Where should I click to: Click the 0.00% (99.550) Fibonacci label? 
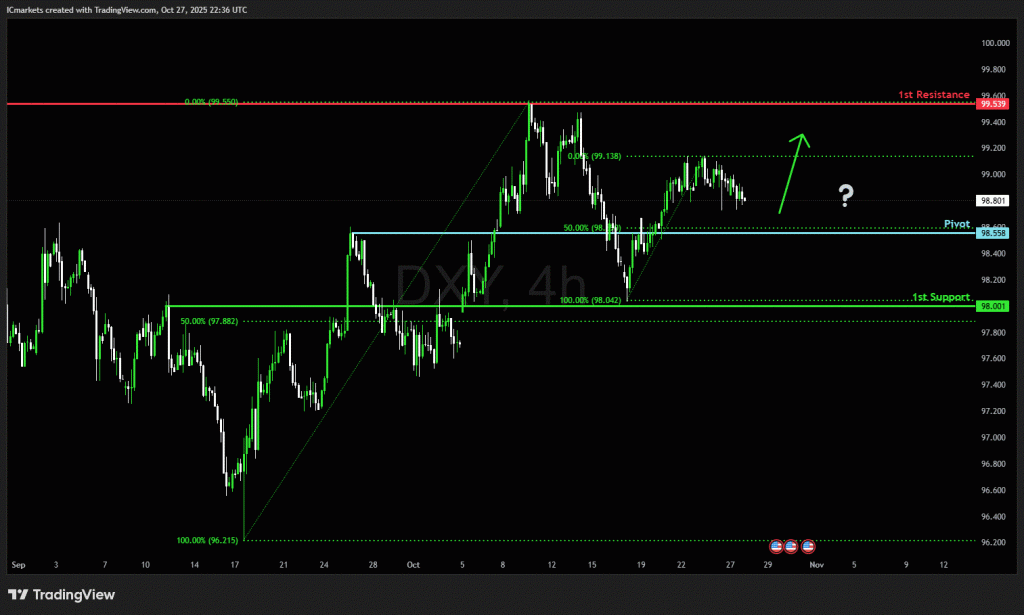tap(213, 102)
